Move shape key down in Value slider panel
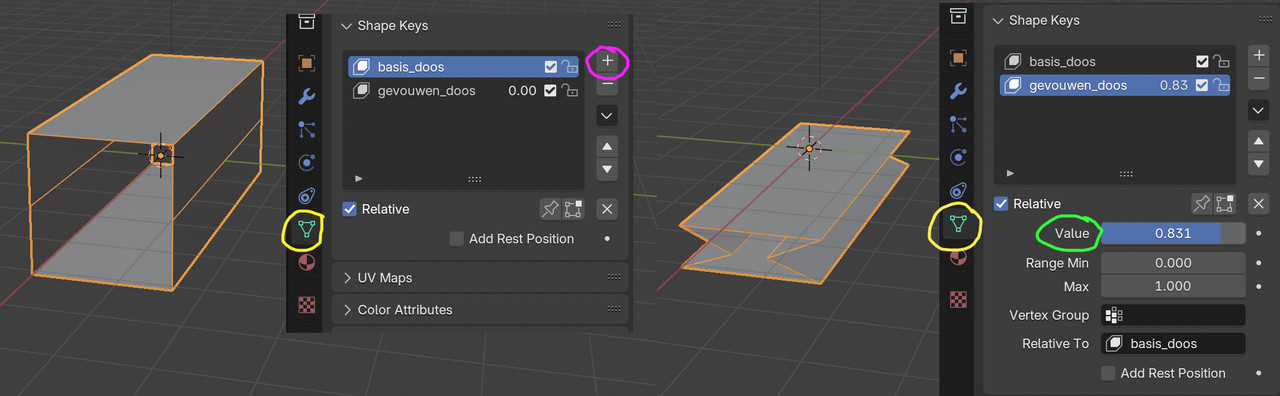This screenshot has height=396, width=1280. (x=1259, y=163)
